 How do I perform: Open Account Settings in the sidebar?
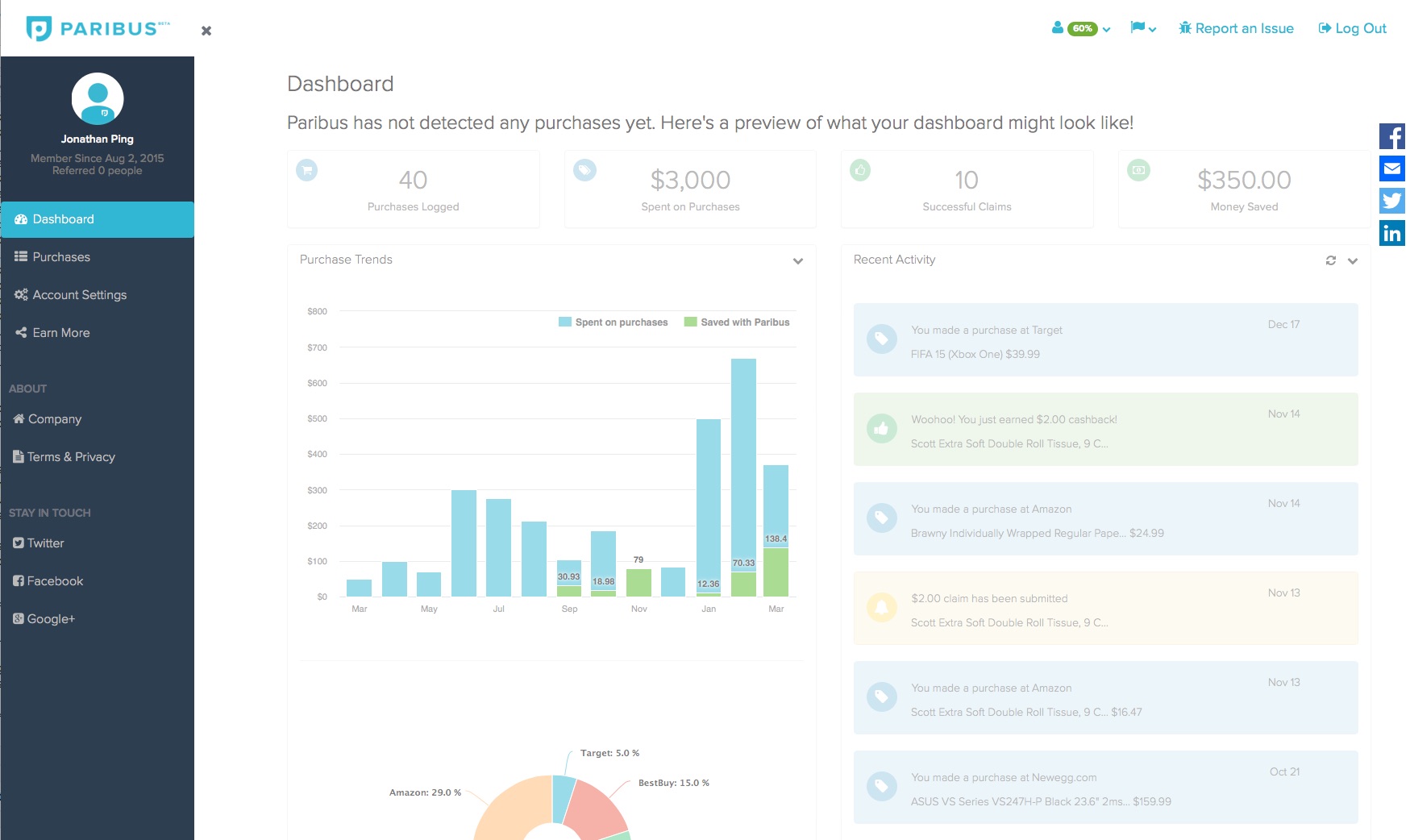tap(98, 295)
